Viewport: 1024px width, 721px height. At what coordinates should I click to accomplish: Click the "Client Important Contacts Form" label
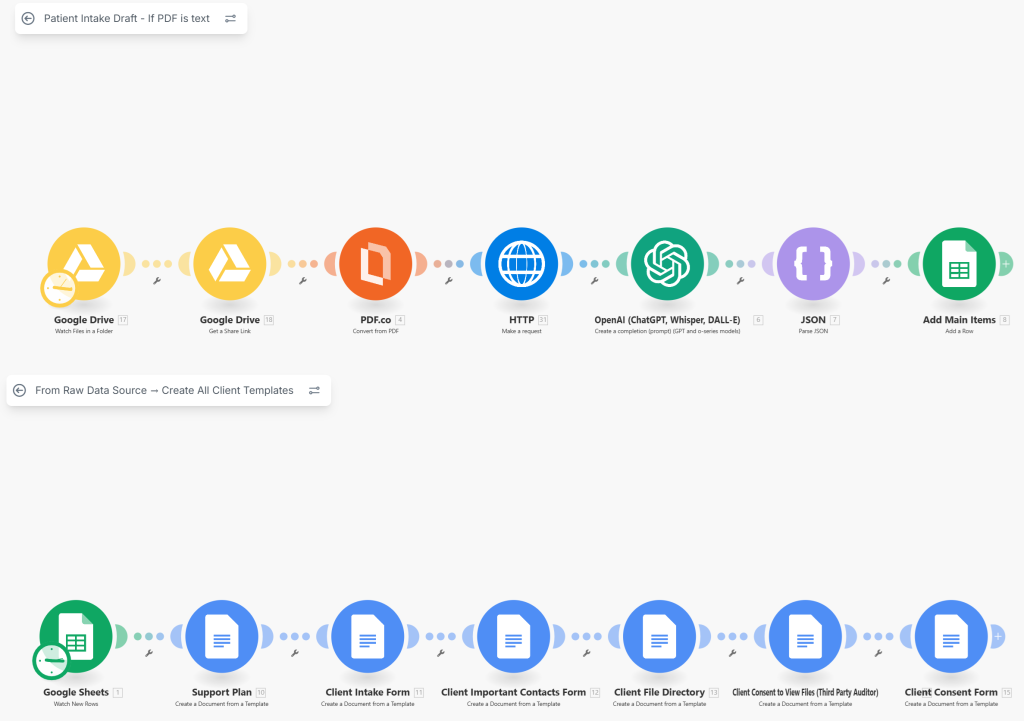tap(513, 692)
